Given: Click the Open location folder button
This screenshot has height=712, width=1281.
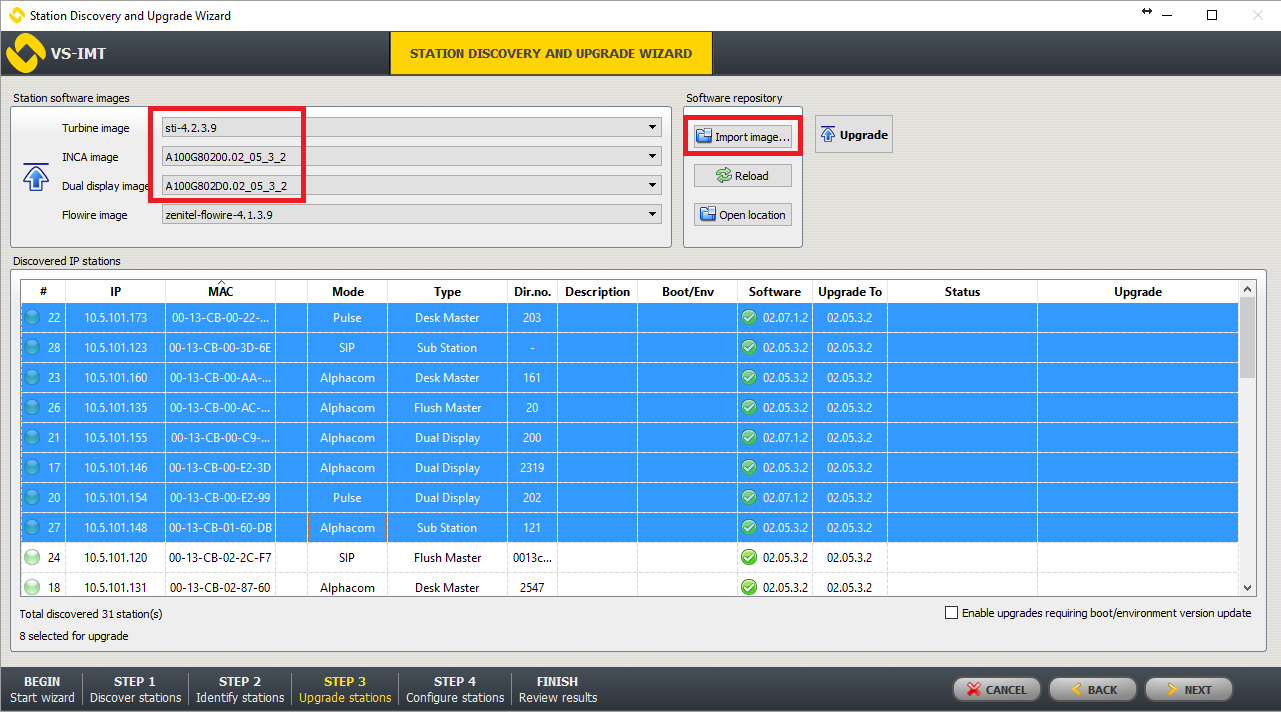Looking at the screenshot, I should pyautogui.click(x=743, y=215).
